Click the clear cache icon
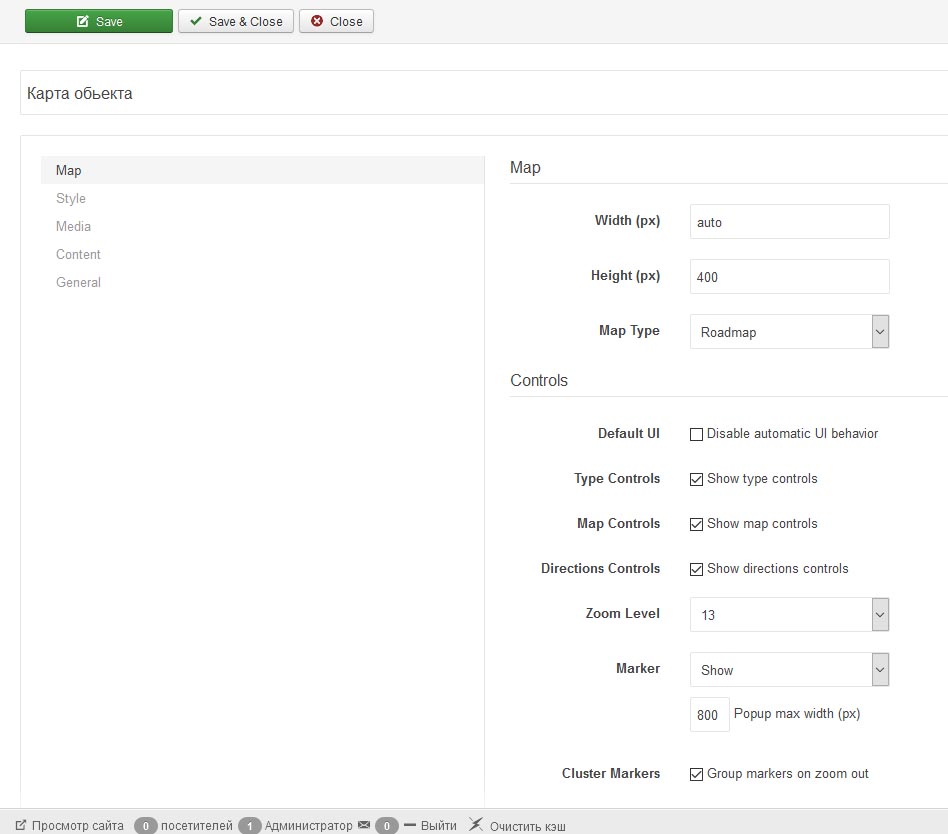The width and height of the screenshot is (948, 834). [476, 825]
